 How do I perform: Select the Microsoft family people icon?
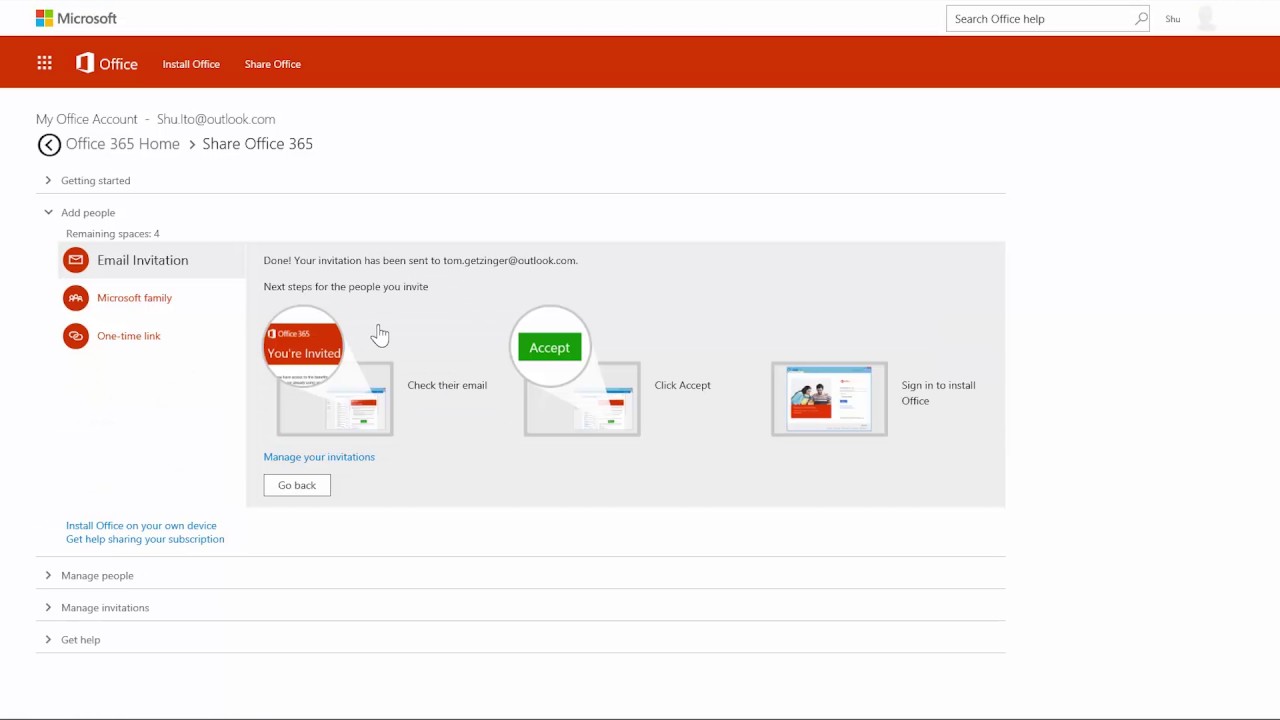(76, 298)
